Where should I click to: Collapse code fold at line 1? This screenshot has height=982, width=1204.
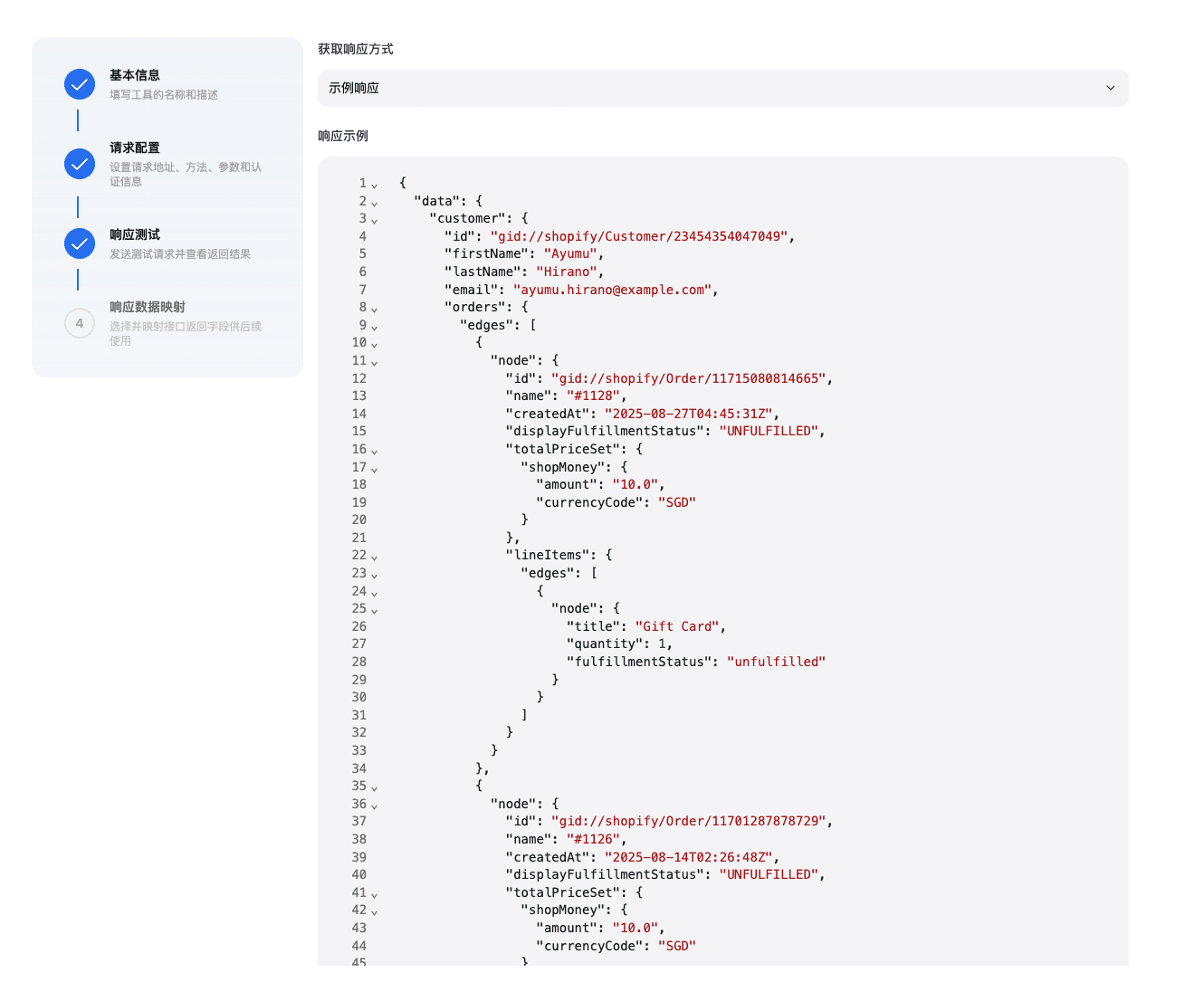coord(374,185)
